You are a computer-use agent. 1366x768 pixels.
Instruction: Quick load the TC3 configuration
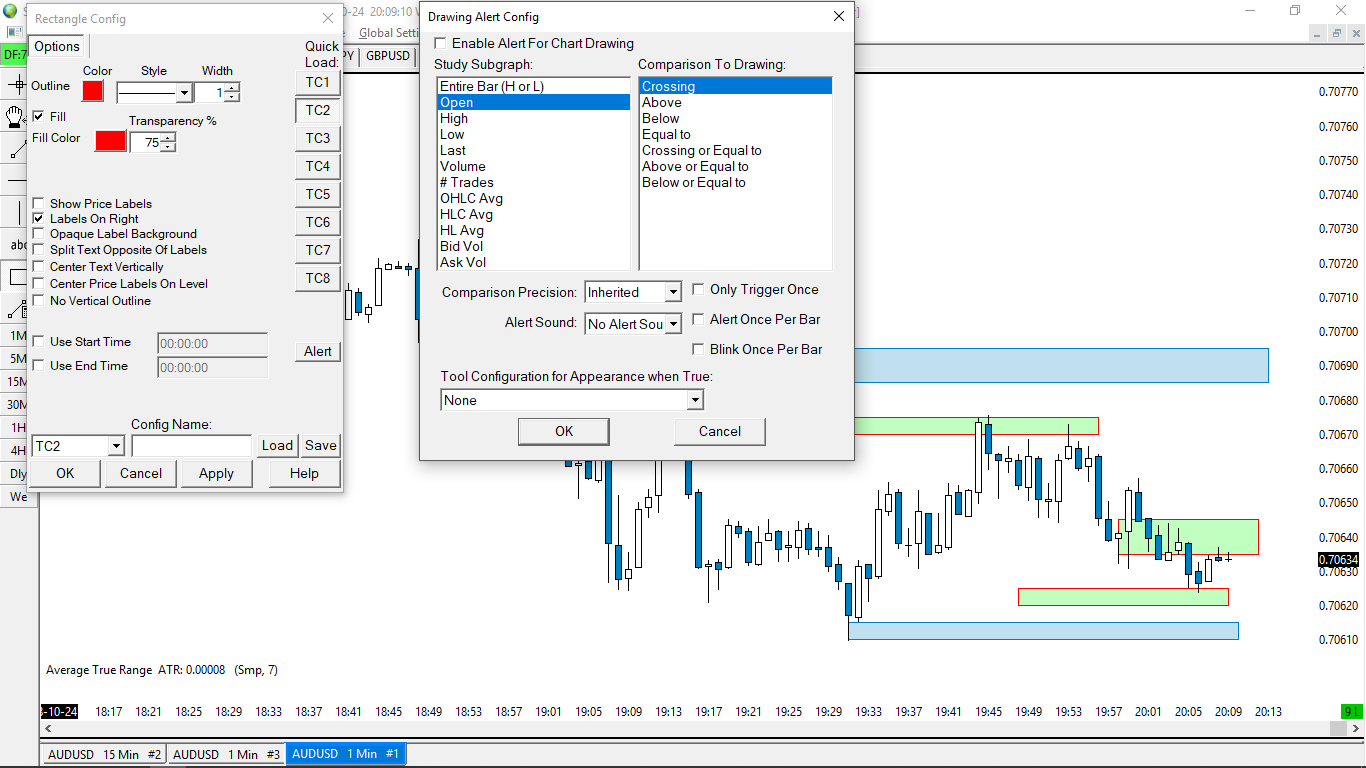click(x=318, y=138)
